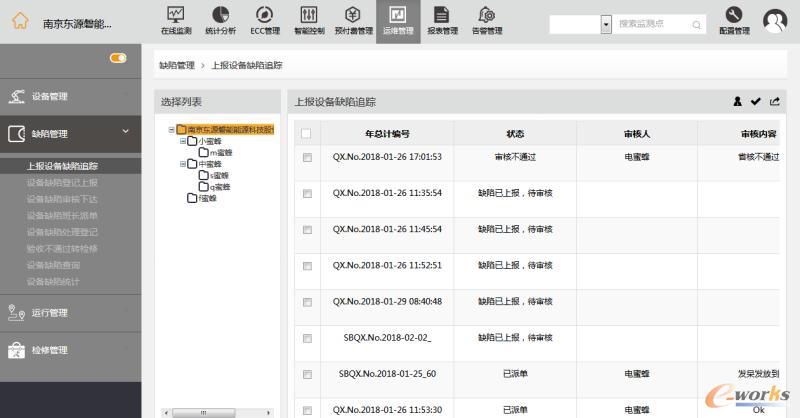Select 设备缺陷统计 submenu item

(x=54, y=281)
